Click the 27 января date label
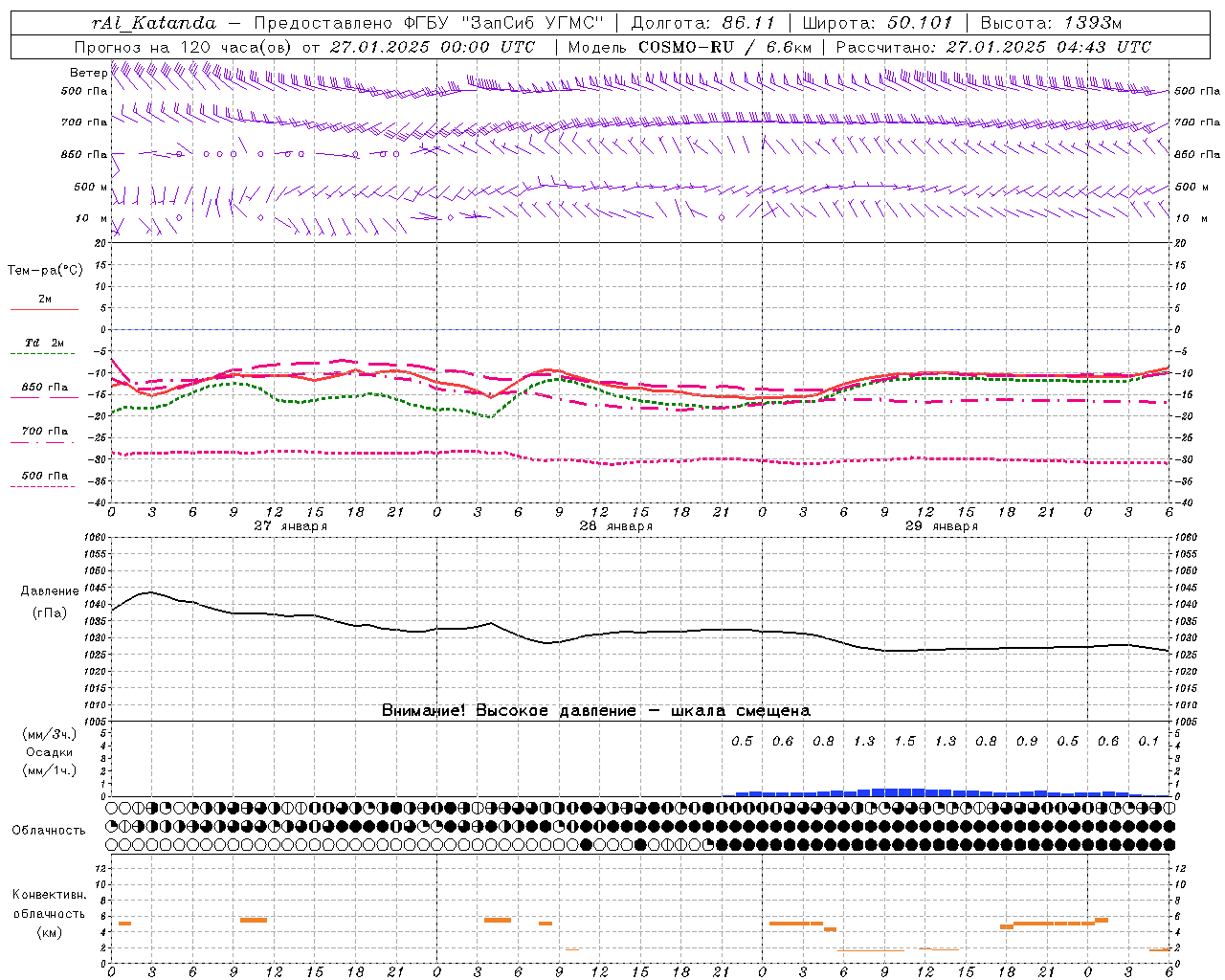This screenshot has width=1225, height=980. pos(290,526)
